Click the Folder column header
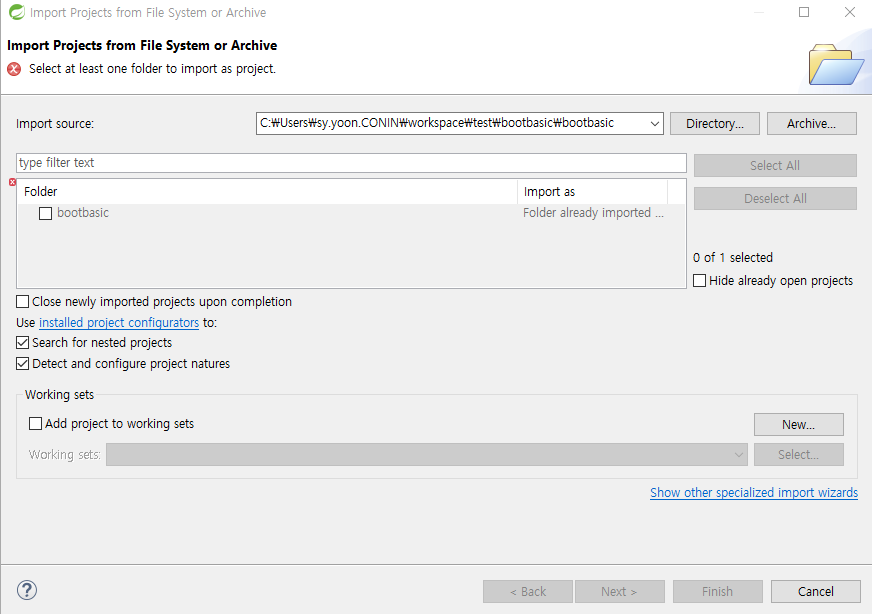This screenshot has height=614, width=872. click(x=267, y=192)
